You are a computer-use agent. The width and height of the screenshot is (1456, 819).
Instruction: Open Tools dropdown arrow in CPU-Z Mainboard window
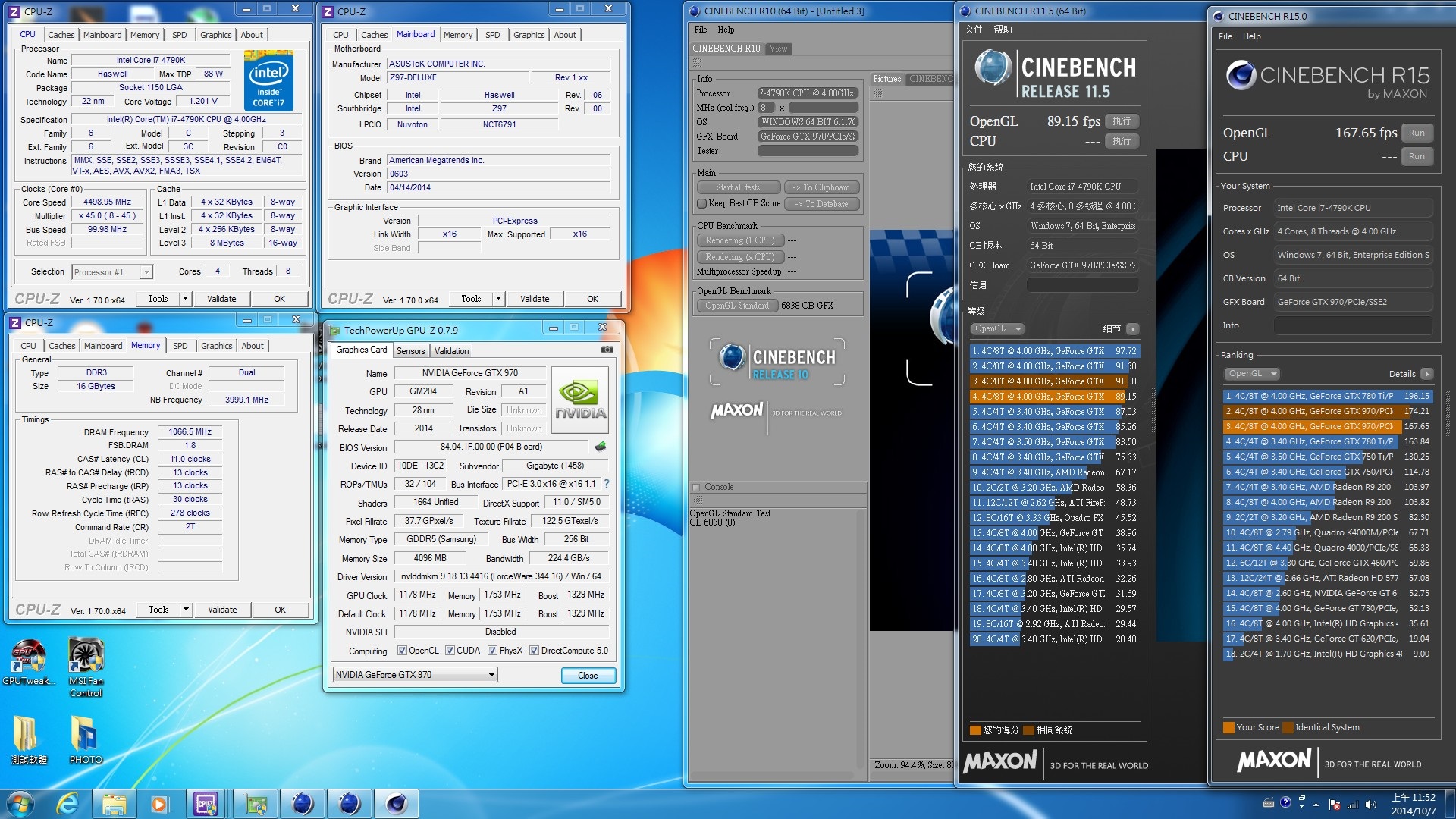[497, 299]
